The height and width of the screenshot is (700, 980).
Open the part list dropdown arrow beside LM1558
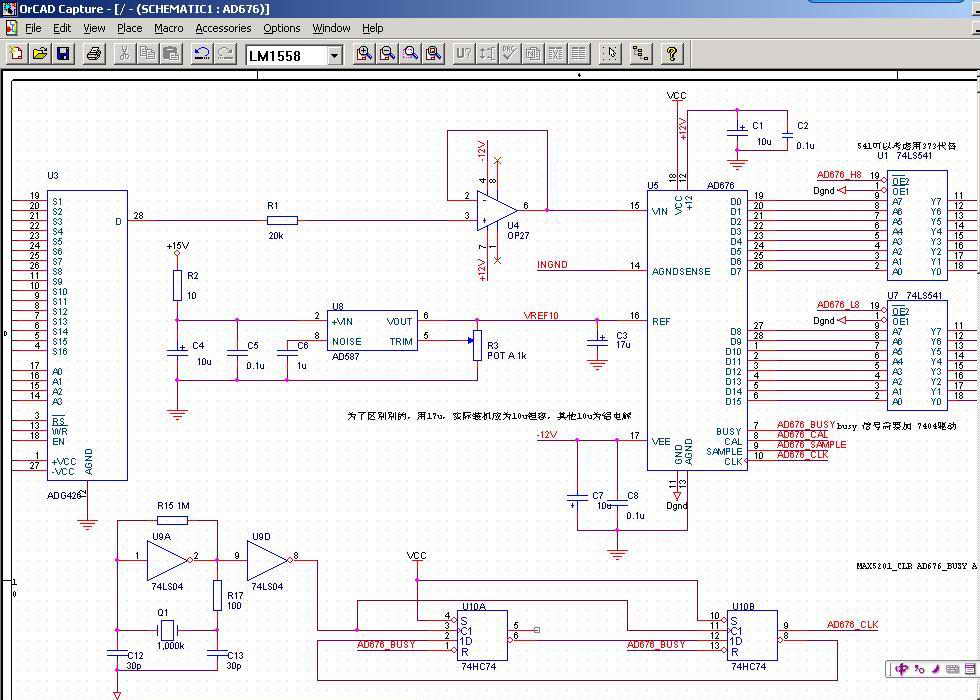click(335, 56)
